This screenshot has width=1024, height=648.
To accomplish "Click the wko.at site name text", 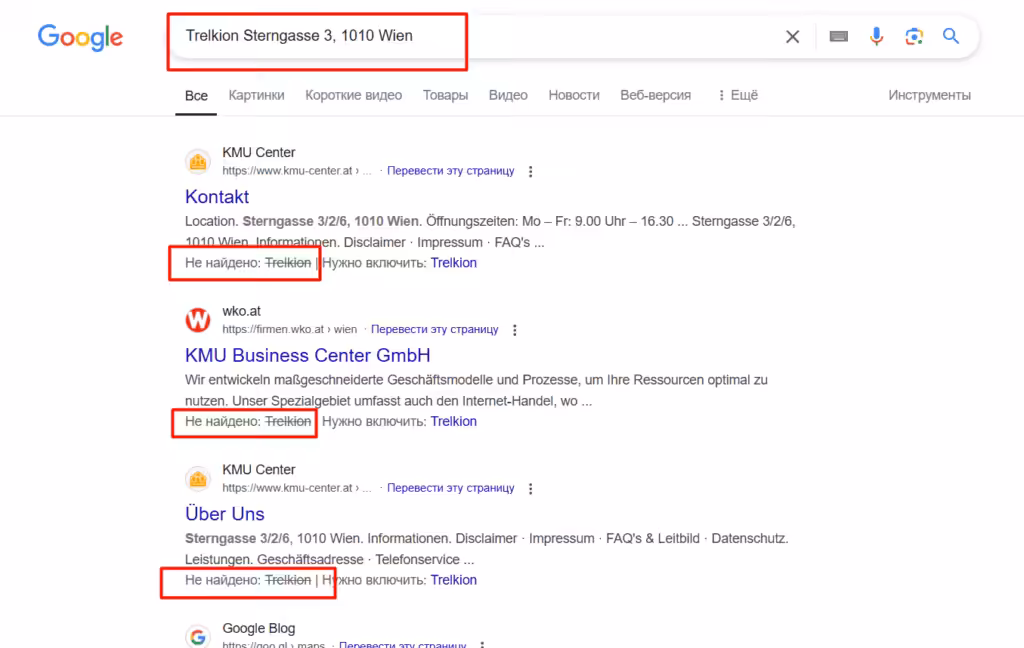I will click(x=241, y=311).
